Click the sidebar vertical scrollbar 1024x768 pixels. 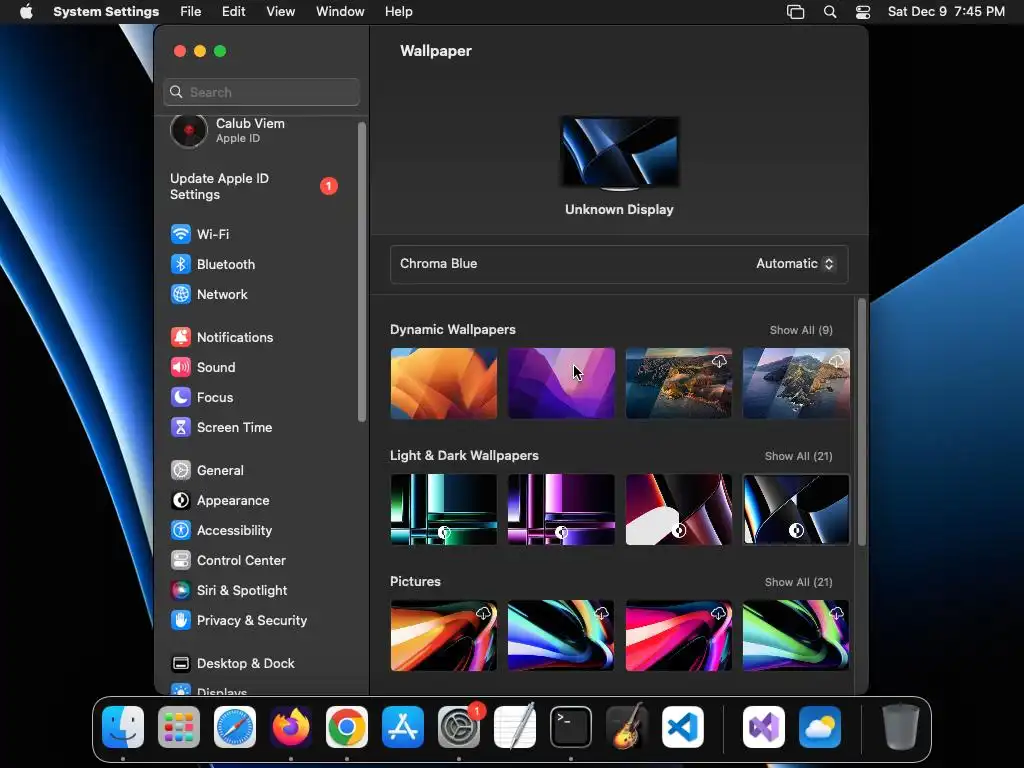click(x=362, y=272)
